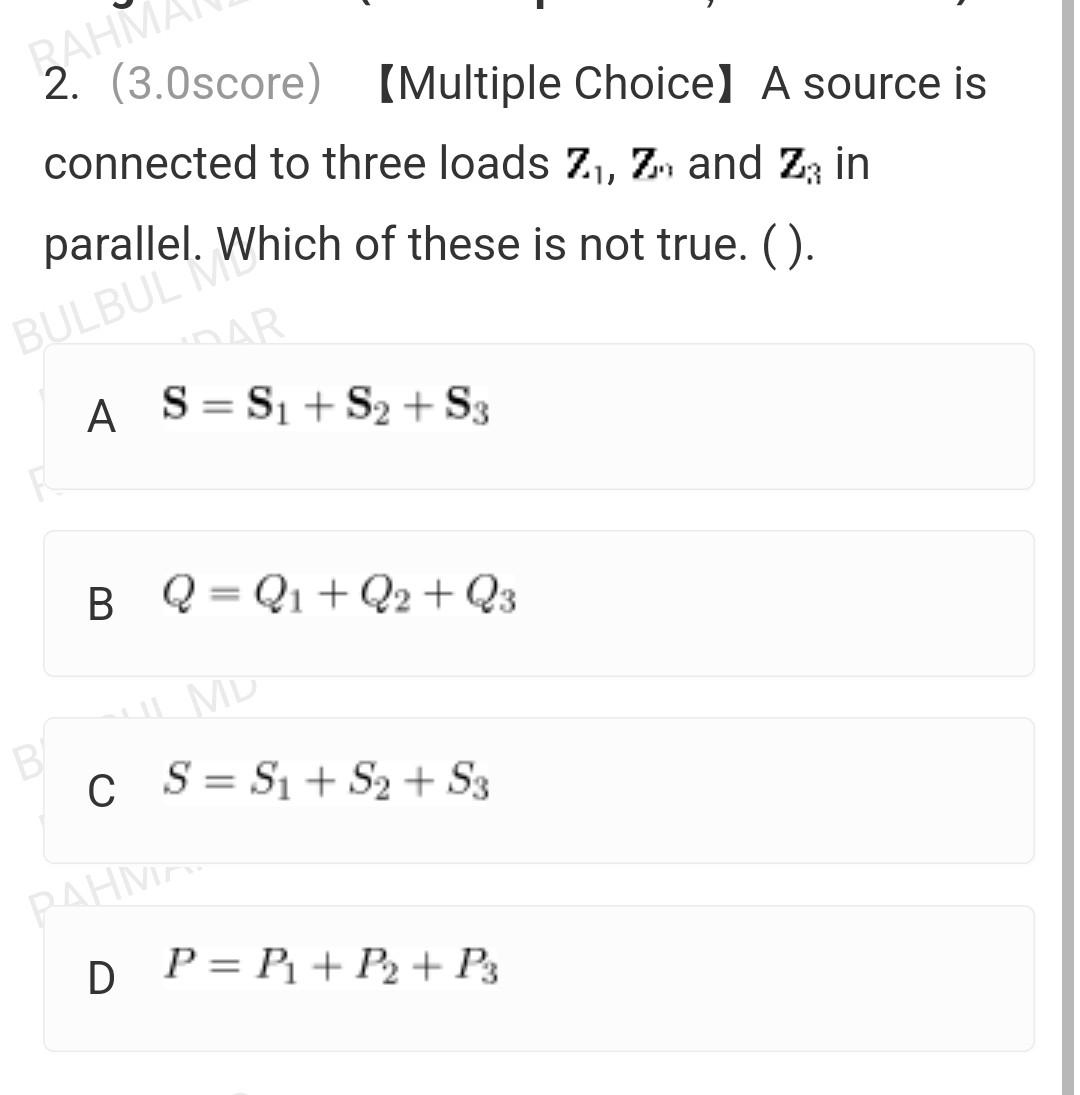The height and width of the screenshot is (1095, 1080).
Task: Click the letter A label
Action: tap(102, 417)
